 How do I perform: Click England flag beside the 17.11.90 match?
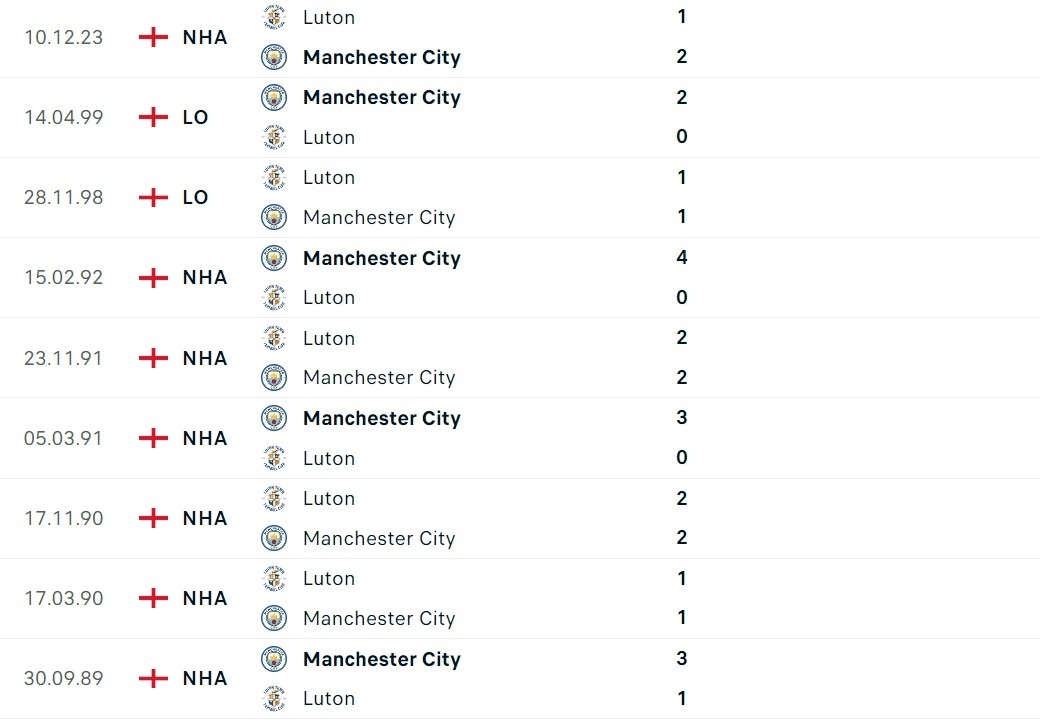[x=153, y=518]
